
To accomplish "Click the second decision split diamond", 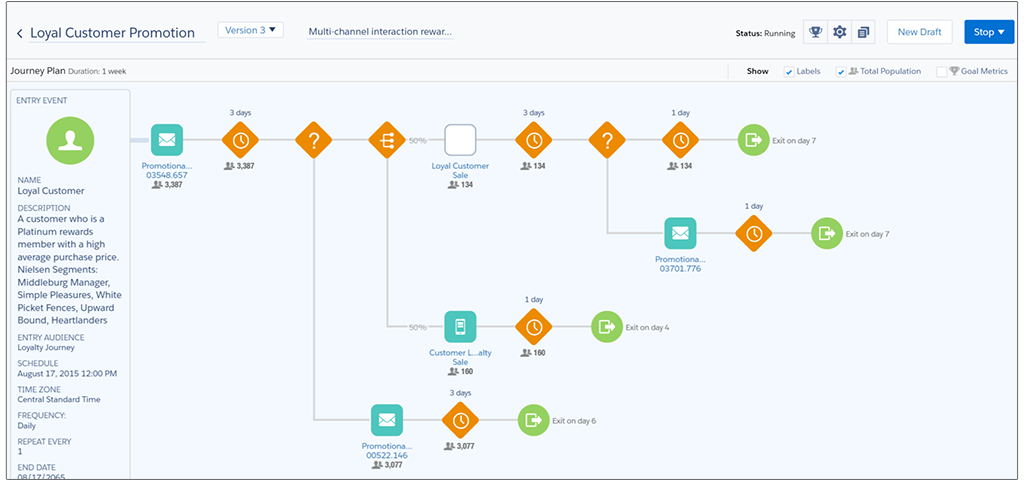I will coord(607,140).
